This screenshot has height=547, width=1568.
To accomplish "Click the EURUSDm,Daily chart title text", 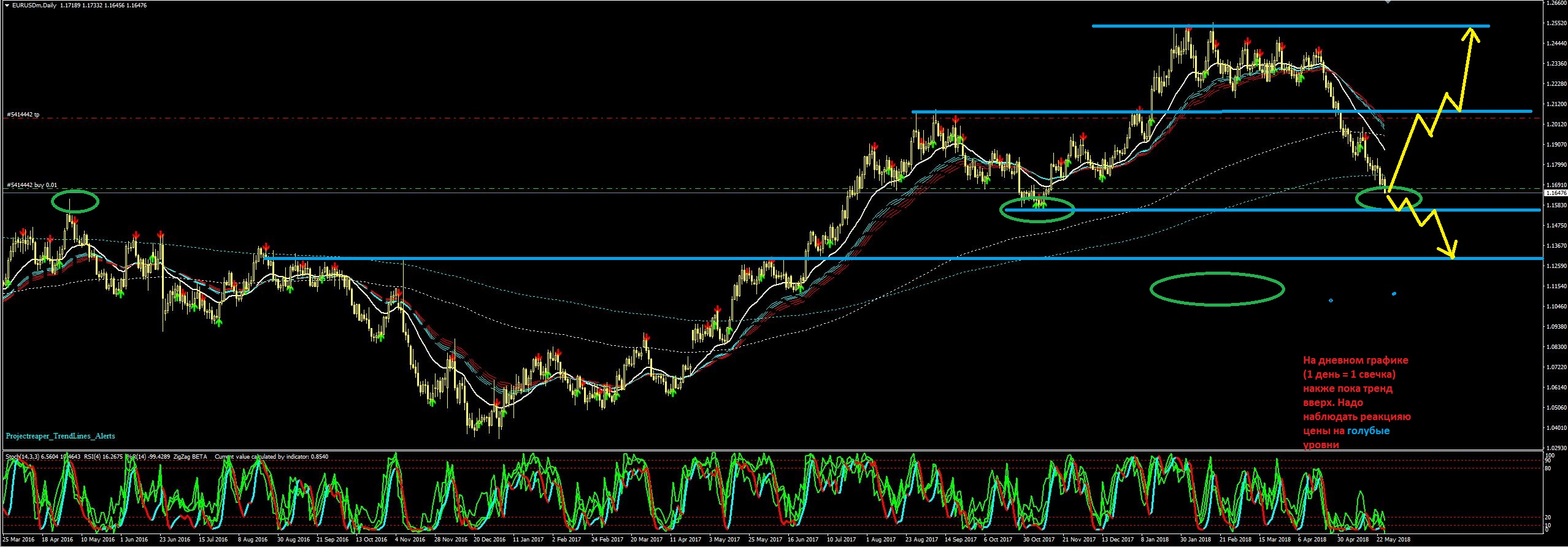I will (34, 5).
